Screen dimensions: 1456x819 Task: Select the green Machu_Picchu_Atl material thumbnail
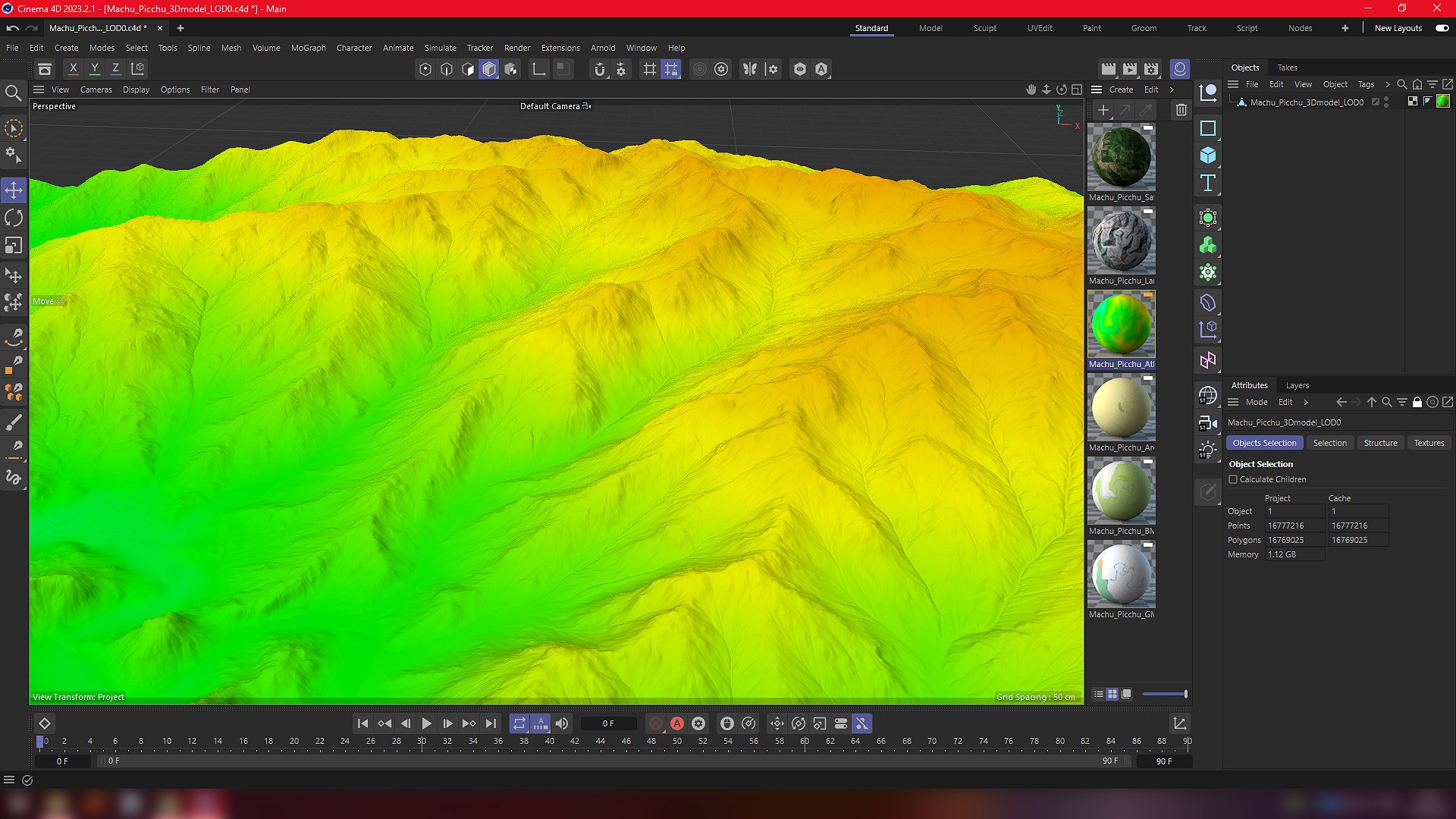pyautogui.click(x=1121, y=324)
